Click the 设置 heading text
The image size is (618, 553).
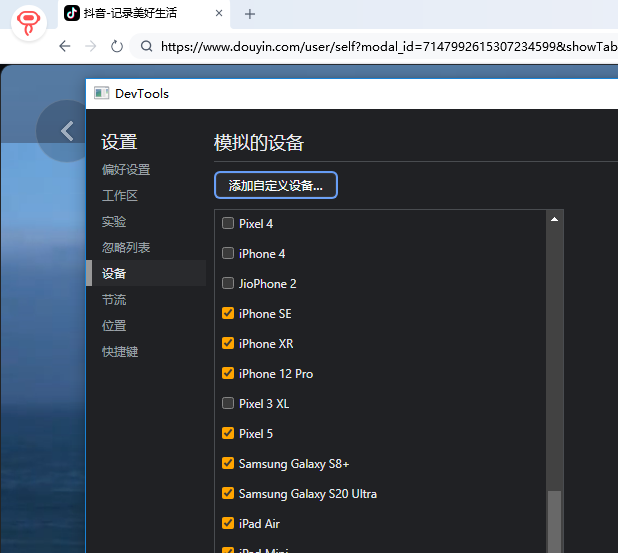click(x=119, y=142)
